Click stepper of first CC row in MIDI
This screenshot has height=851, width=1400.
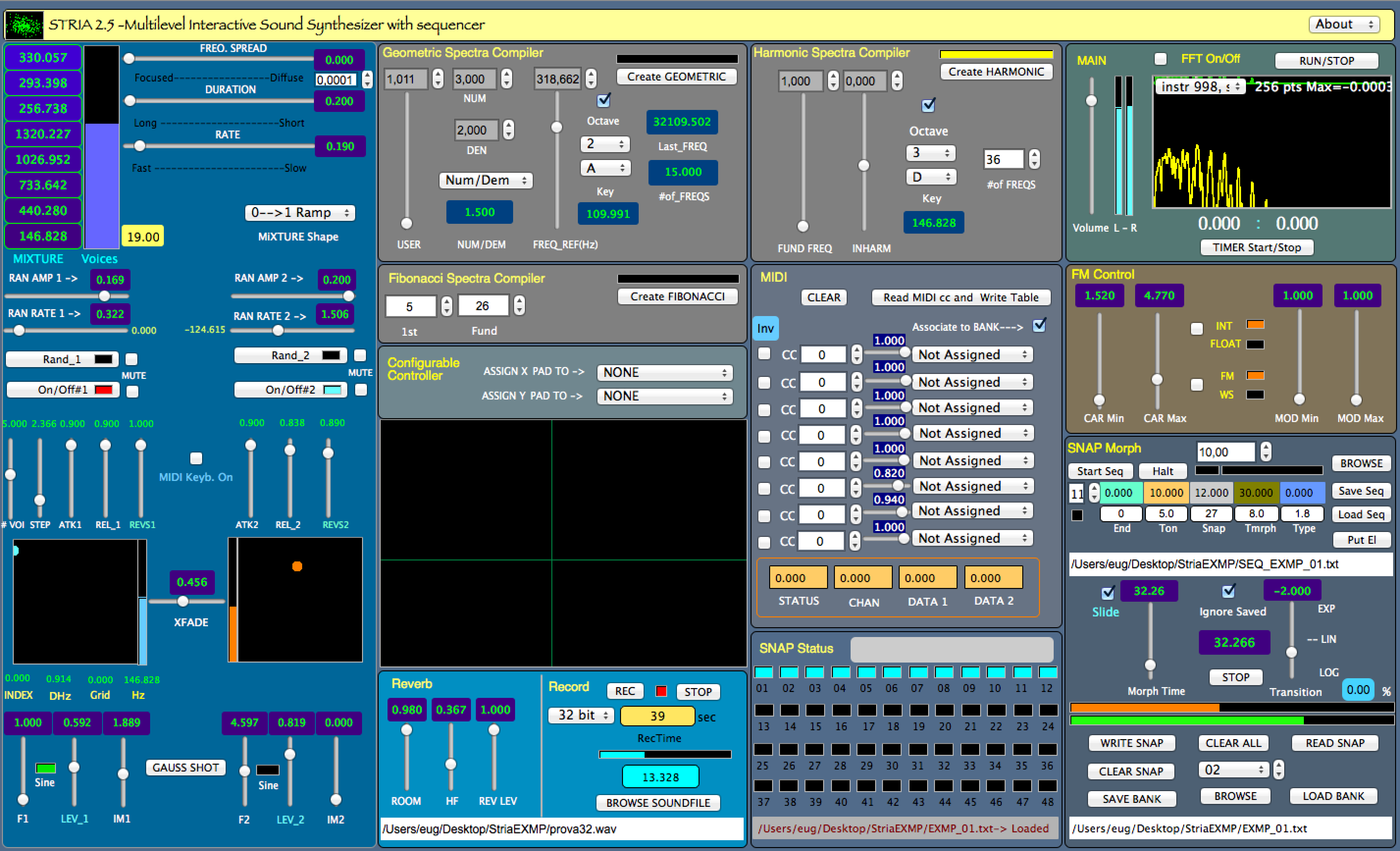pos(856,355)
